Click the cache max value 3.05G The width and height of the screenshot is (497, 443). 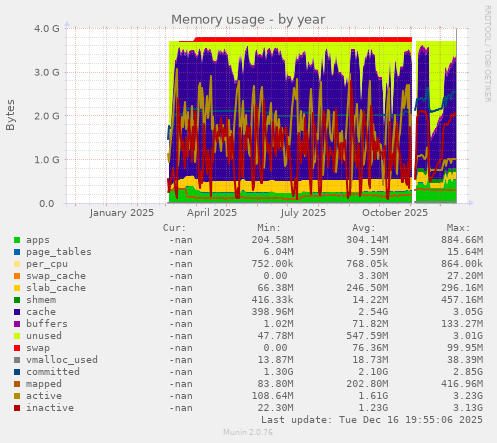(468, 312)
